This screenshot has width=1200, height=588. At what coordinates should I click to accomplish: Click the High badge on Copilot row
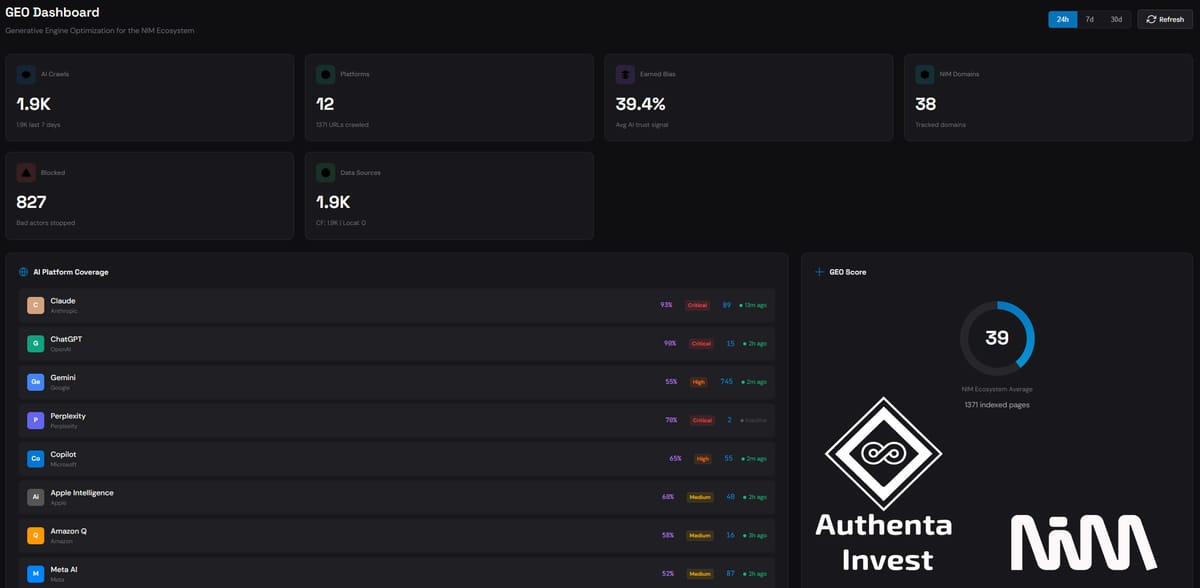702,459
